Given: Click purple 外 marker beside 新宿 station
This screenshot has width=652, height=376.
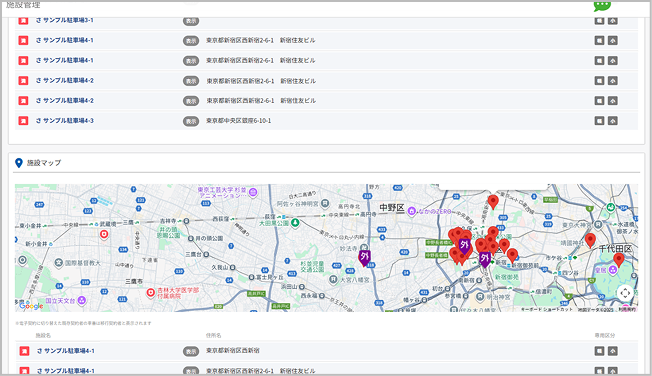Looking at the screenshot, I should tap(484, 259).
